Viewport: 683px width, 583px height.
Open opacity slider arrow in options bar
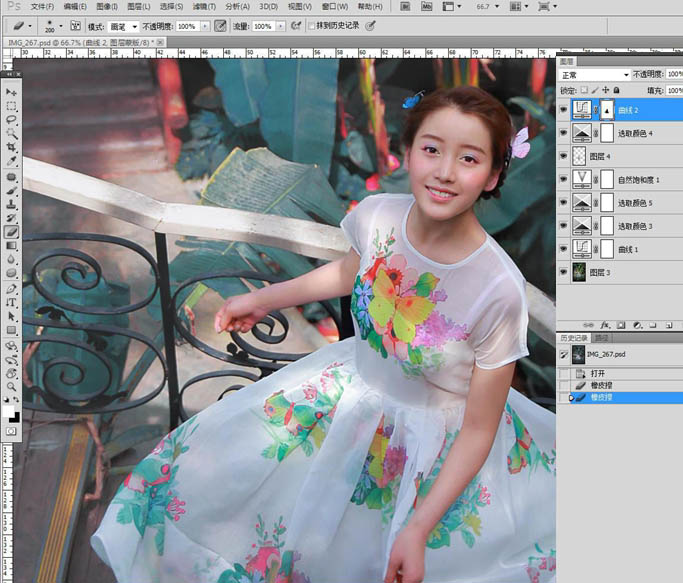point(205,27)
